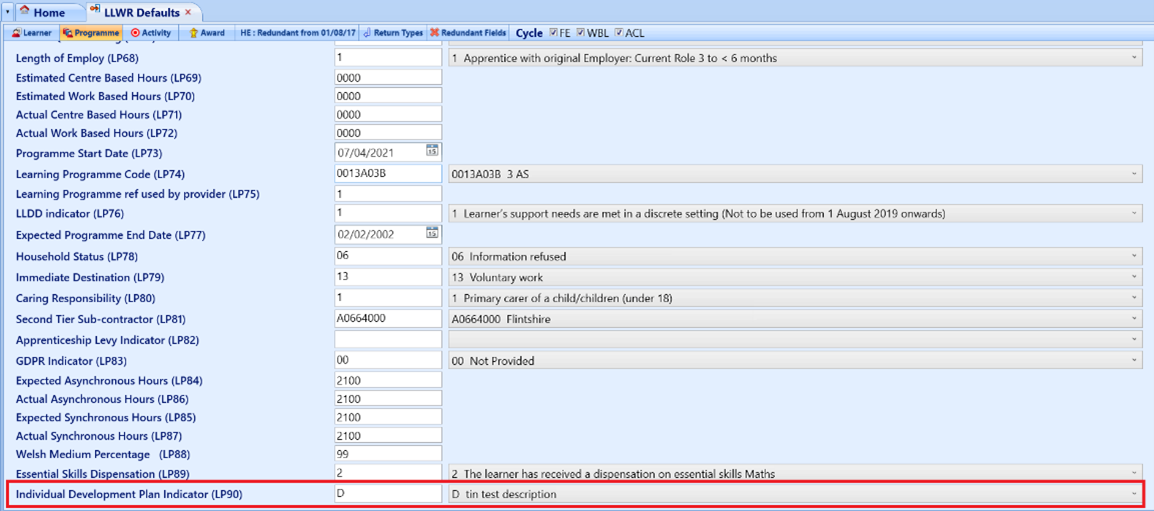This screenshot has width=1154, height=511.
Task: Toggle the WBL cycle checkbox
Action: point(581,33)
